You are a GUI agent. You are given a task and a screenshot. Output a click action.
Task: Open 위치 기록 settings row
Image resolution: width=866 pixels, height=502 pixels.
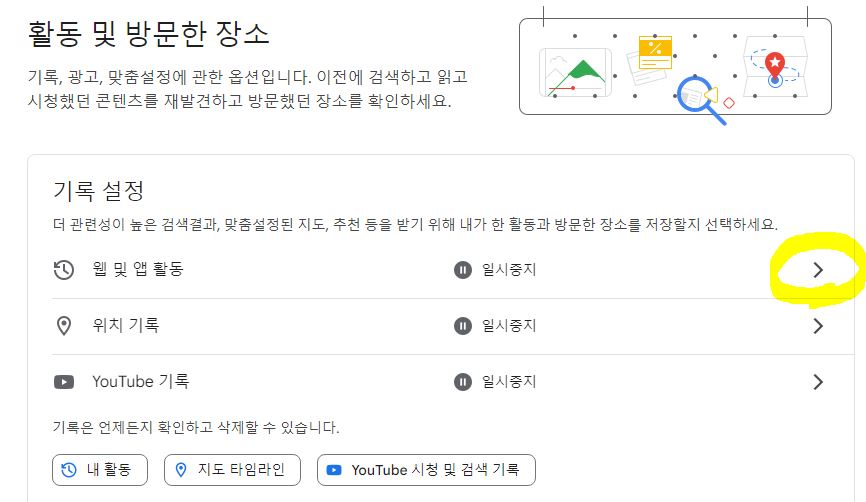(x=453, y=326)
